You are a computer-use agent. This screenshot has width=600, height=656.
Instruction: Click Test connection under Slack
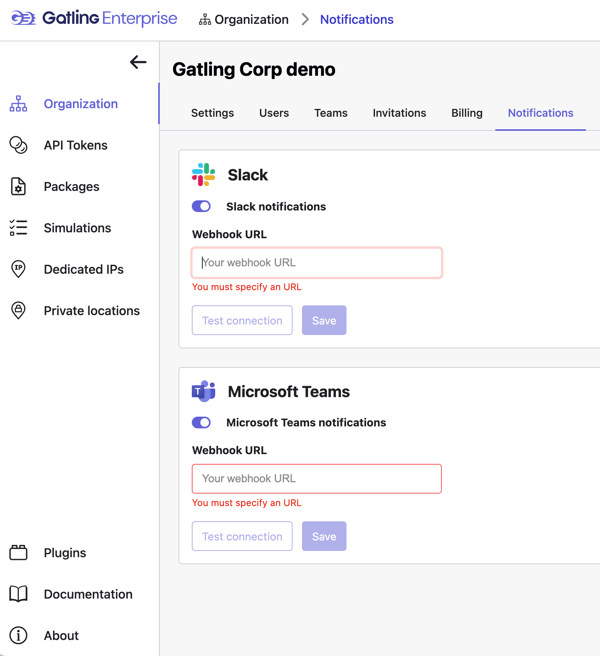point(242,320)
